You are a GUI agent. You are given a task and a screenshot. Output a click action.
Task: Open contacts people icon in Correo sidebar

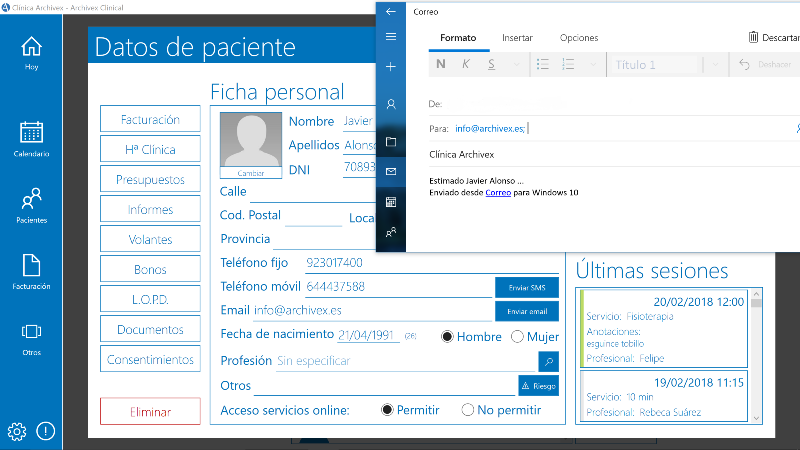391,232
